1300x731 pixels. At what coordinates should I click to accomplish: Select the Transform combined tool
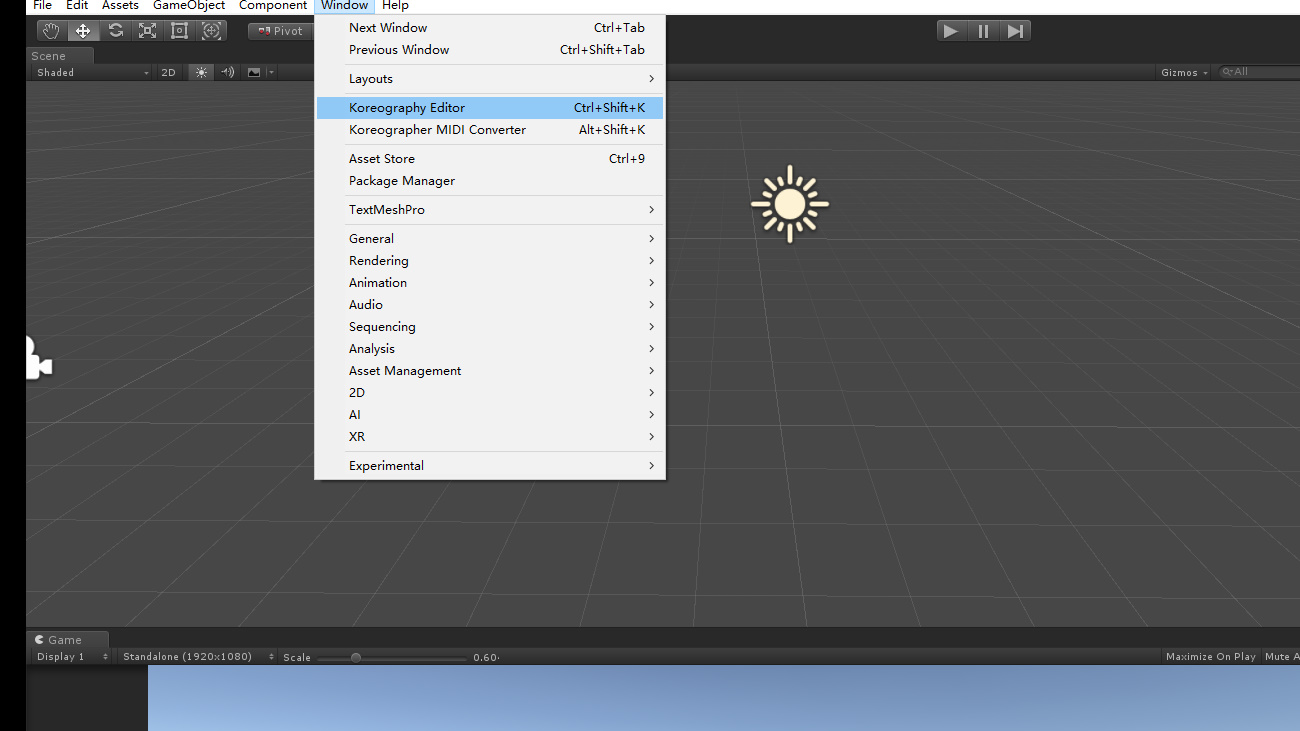coord(211,30)
